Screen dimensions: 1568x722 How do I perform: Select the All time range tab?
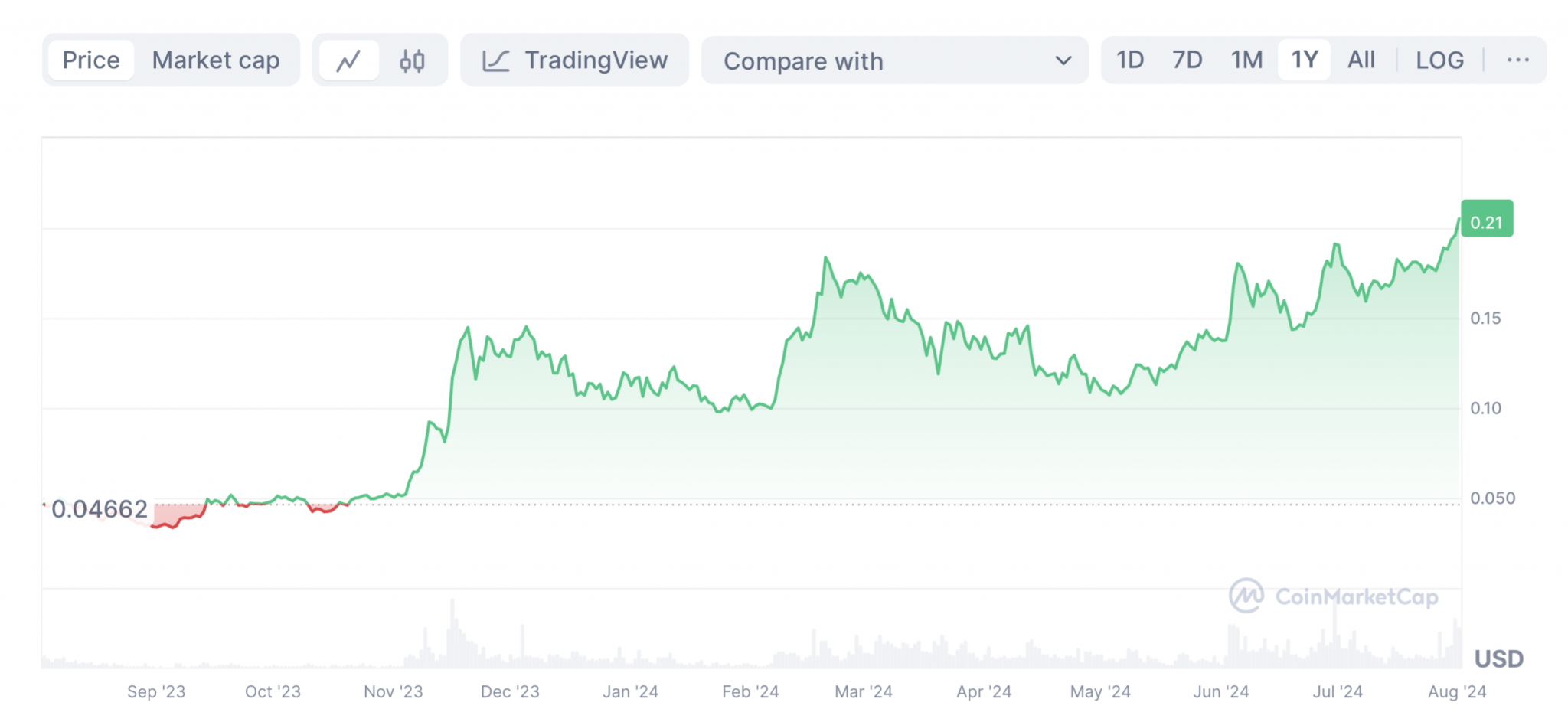click(1361, 60)
